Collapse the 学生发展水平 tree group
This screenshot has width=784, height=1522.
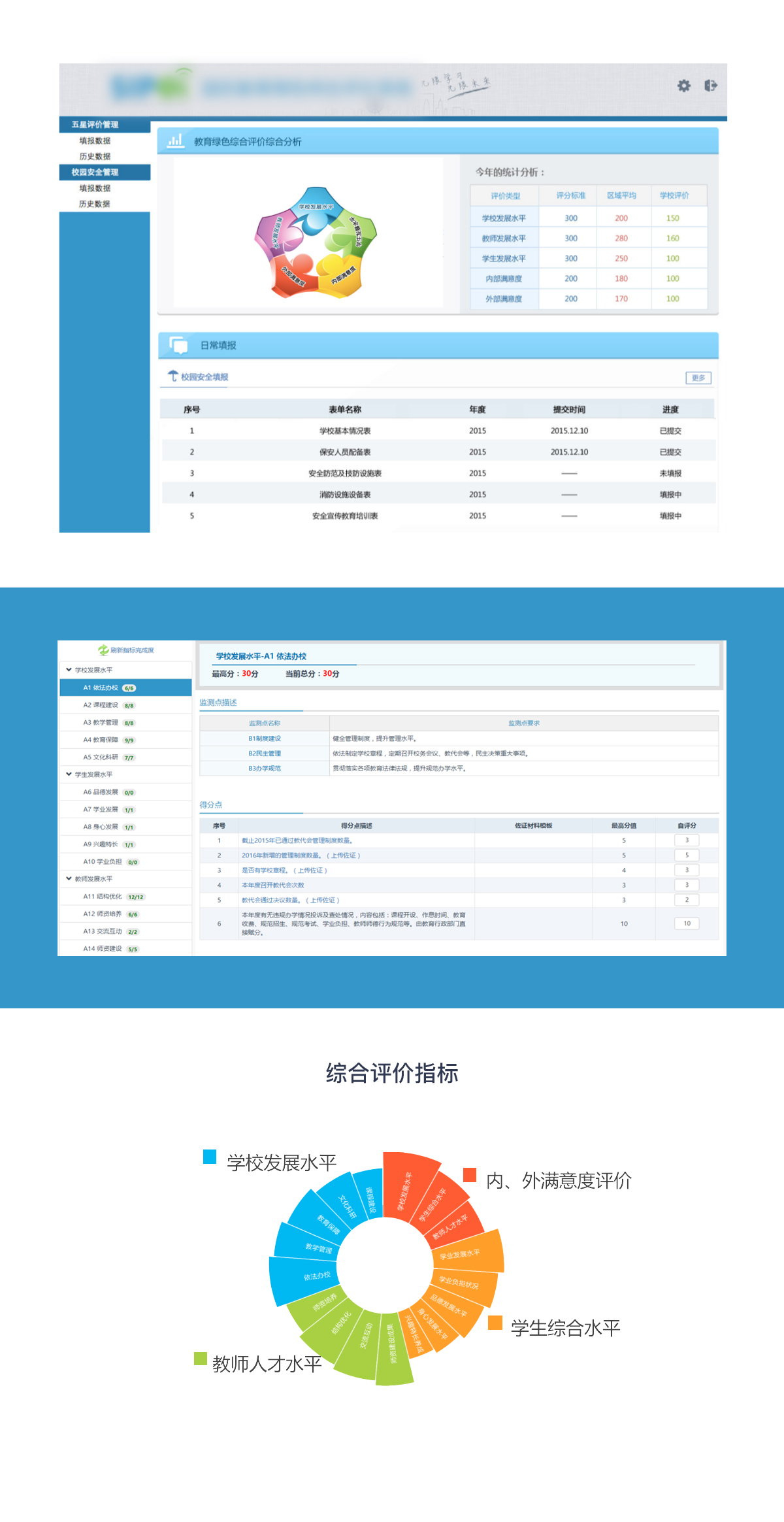69,774
